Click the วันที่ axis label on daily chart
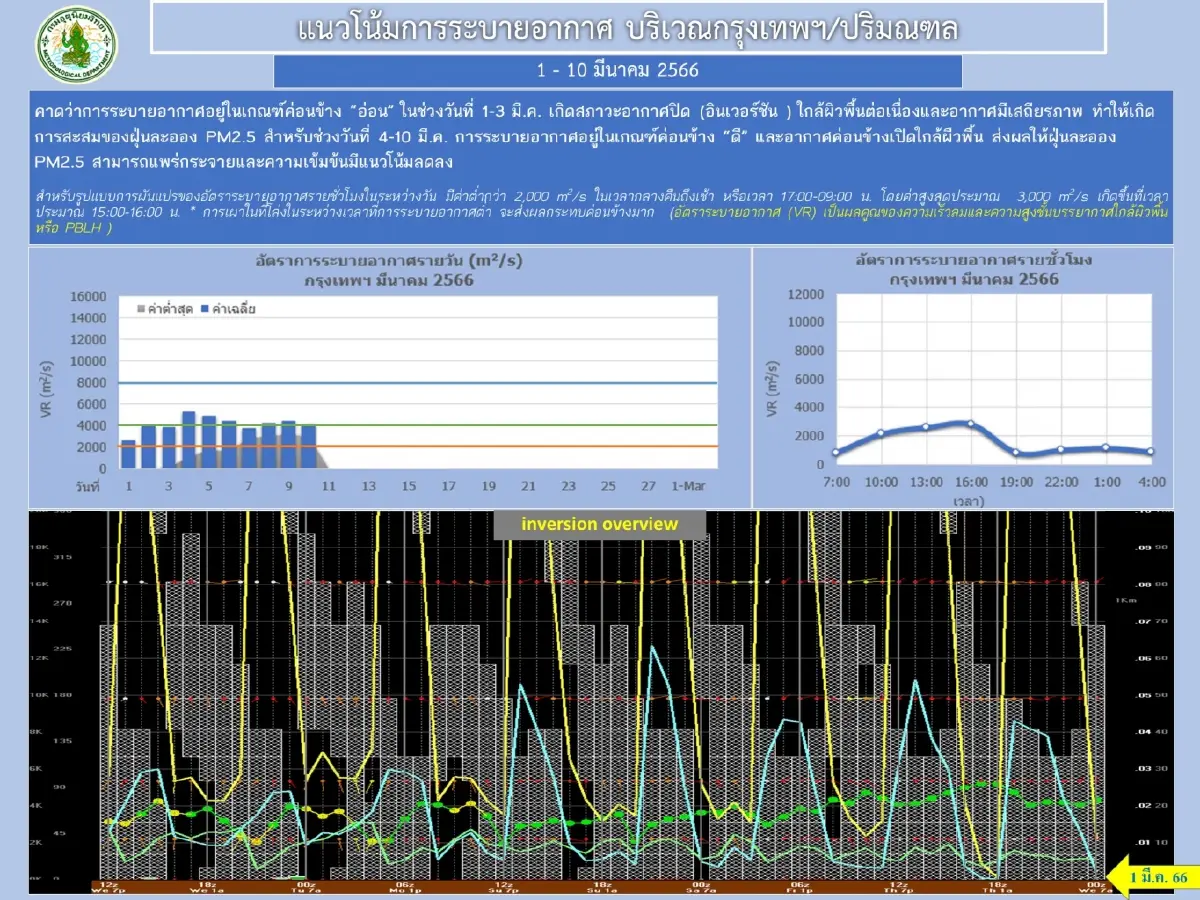 point(88,485)
